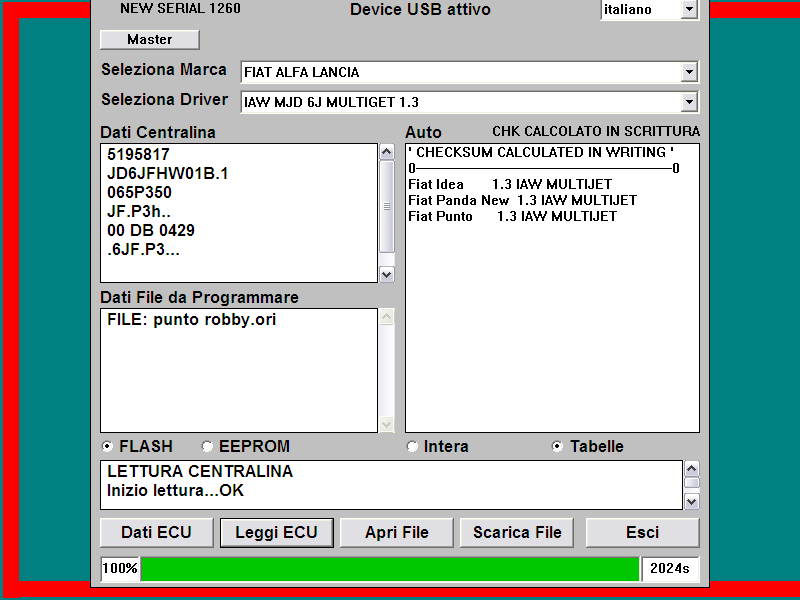Click the Master button

click(x=150, y=40)
